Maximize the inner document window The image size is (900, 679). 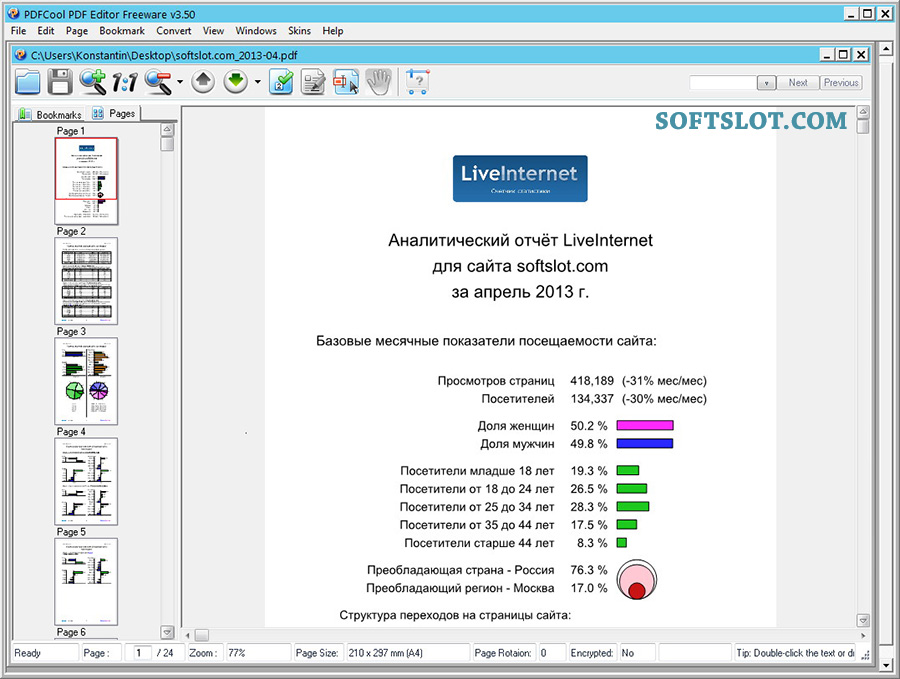[x=843, y=55]
